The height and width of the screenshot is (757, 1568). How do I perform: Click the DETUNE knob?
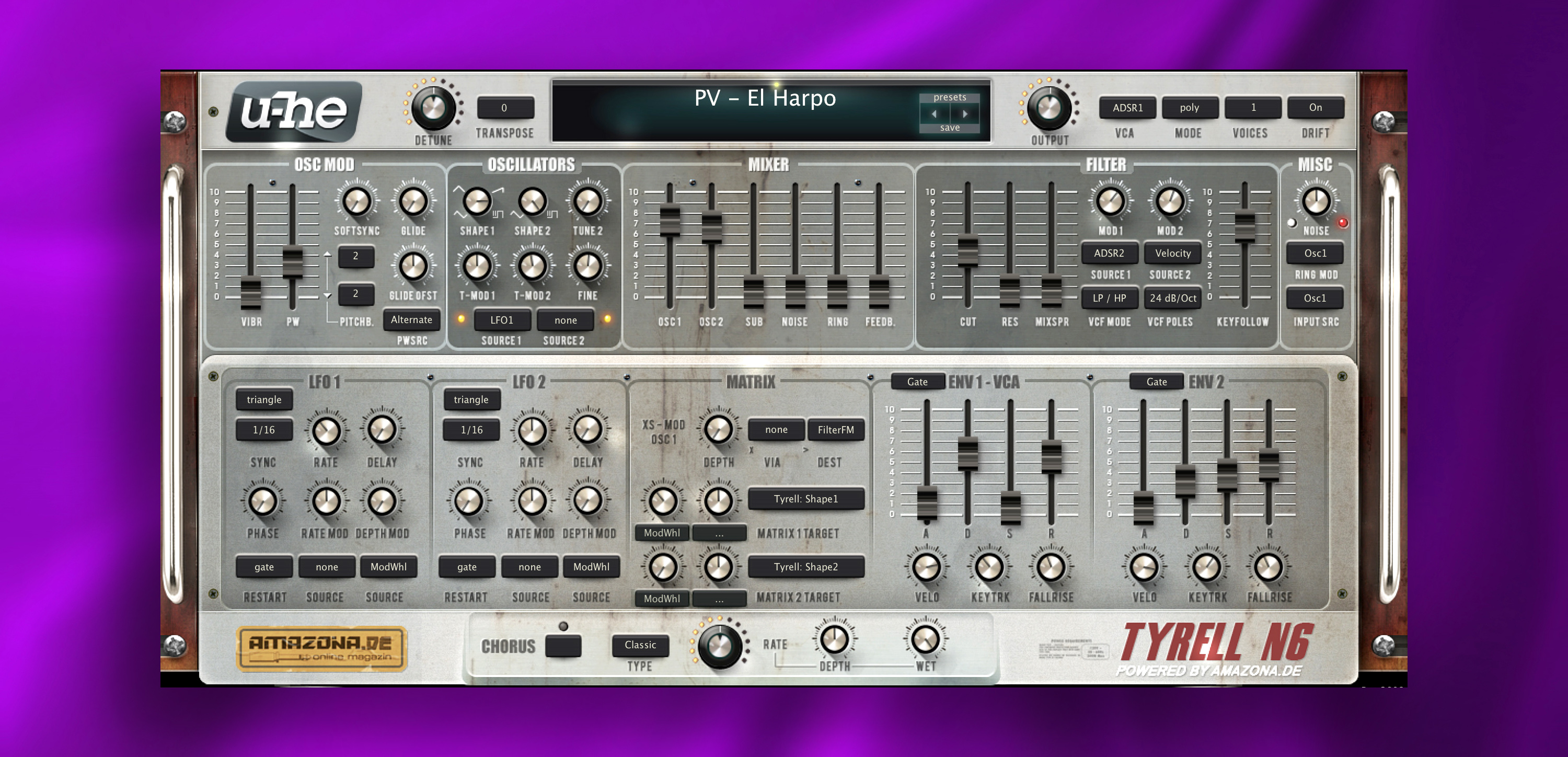coord(433,108)
